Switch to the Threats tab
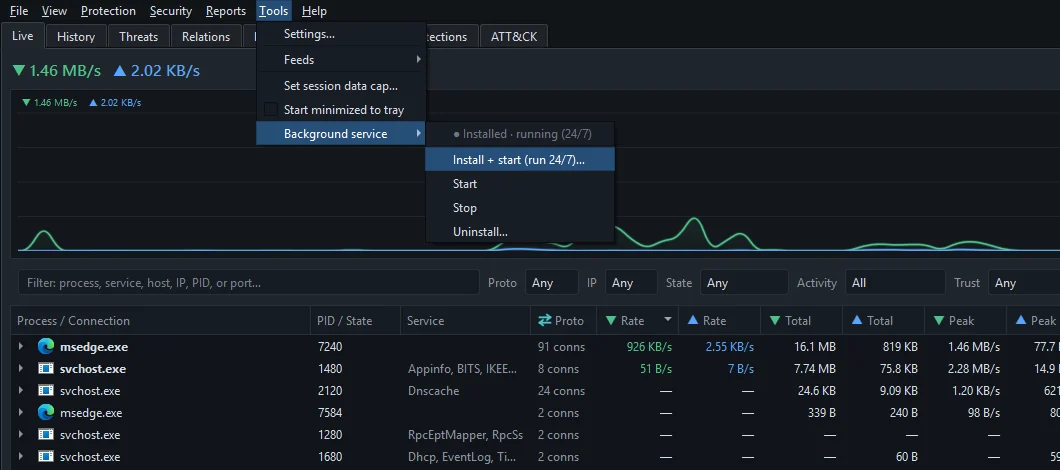 click(x=139, y=37)
